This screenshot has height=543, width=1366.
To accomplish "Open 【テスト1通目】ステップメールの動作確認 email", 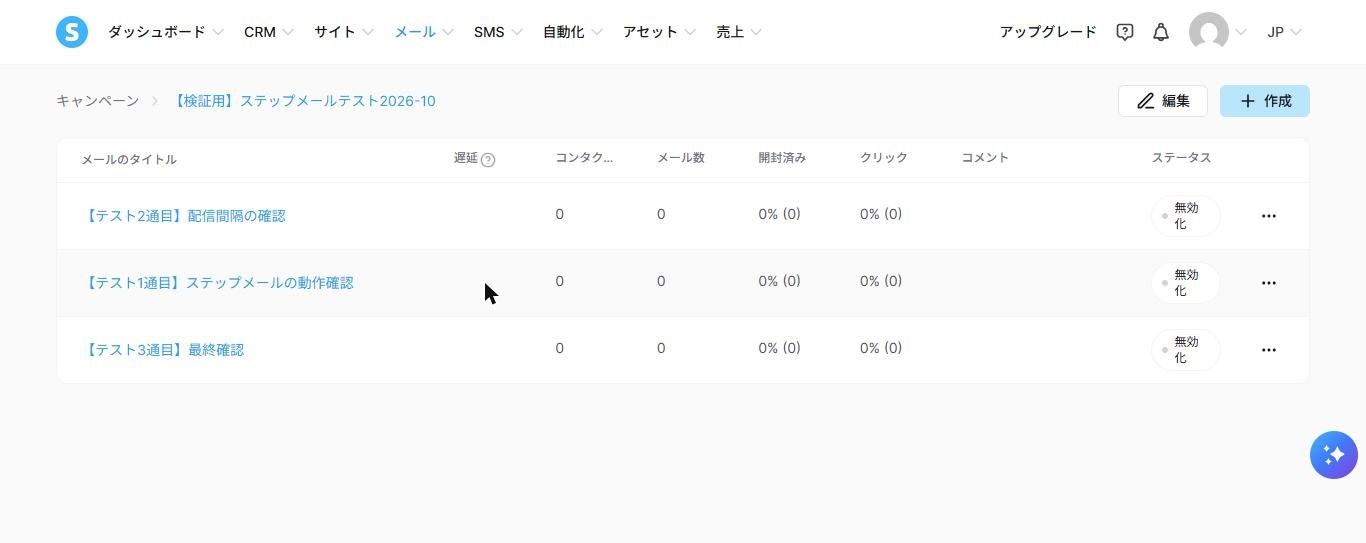I will tap(218, 283).
